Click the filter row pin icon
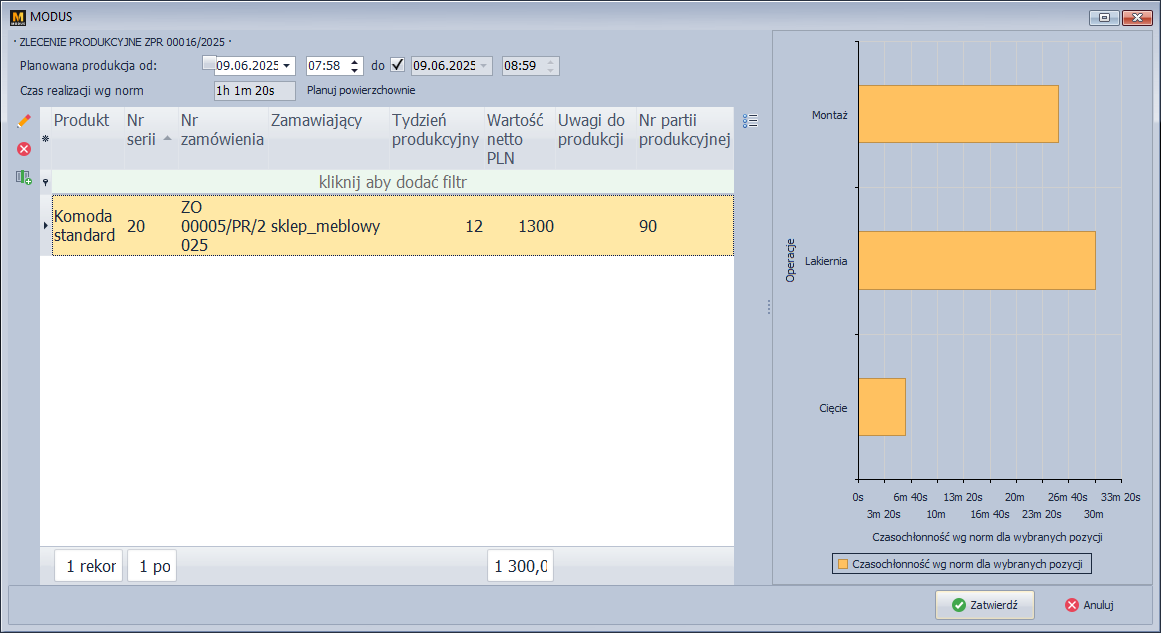 coord(45,182)
